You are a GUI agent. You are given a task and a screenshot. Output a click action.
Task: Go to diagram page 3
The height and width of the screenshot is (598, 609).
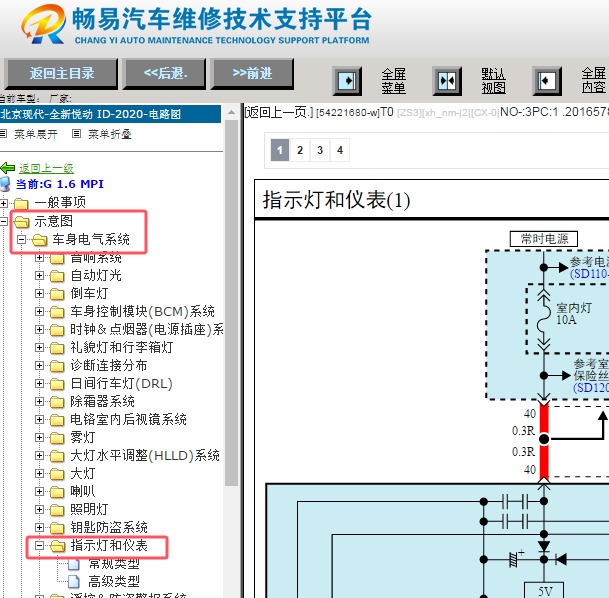[x=320, y=150]
